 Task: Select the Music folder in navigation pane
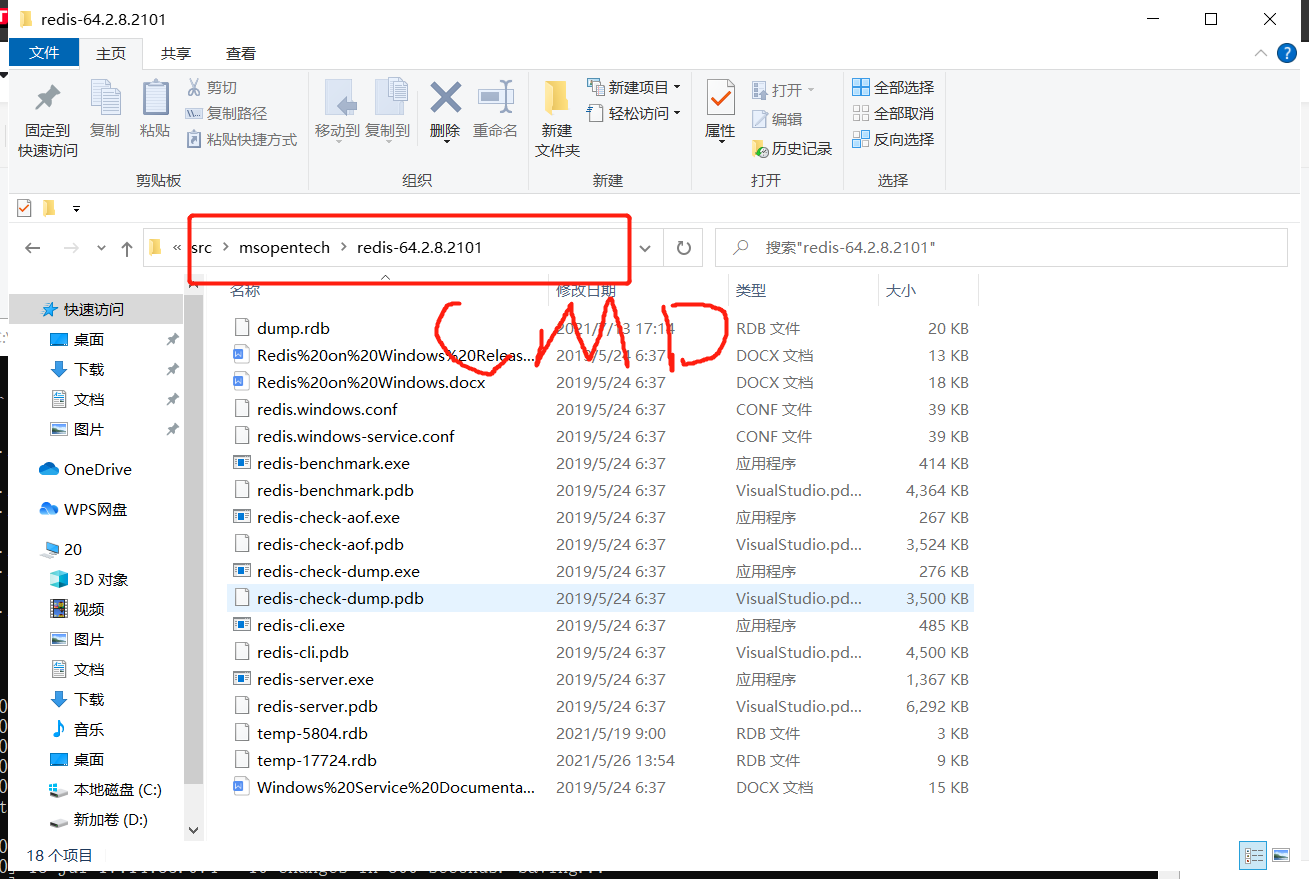point(76,729)
